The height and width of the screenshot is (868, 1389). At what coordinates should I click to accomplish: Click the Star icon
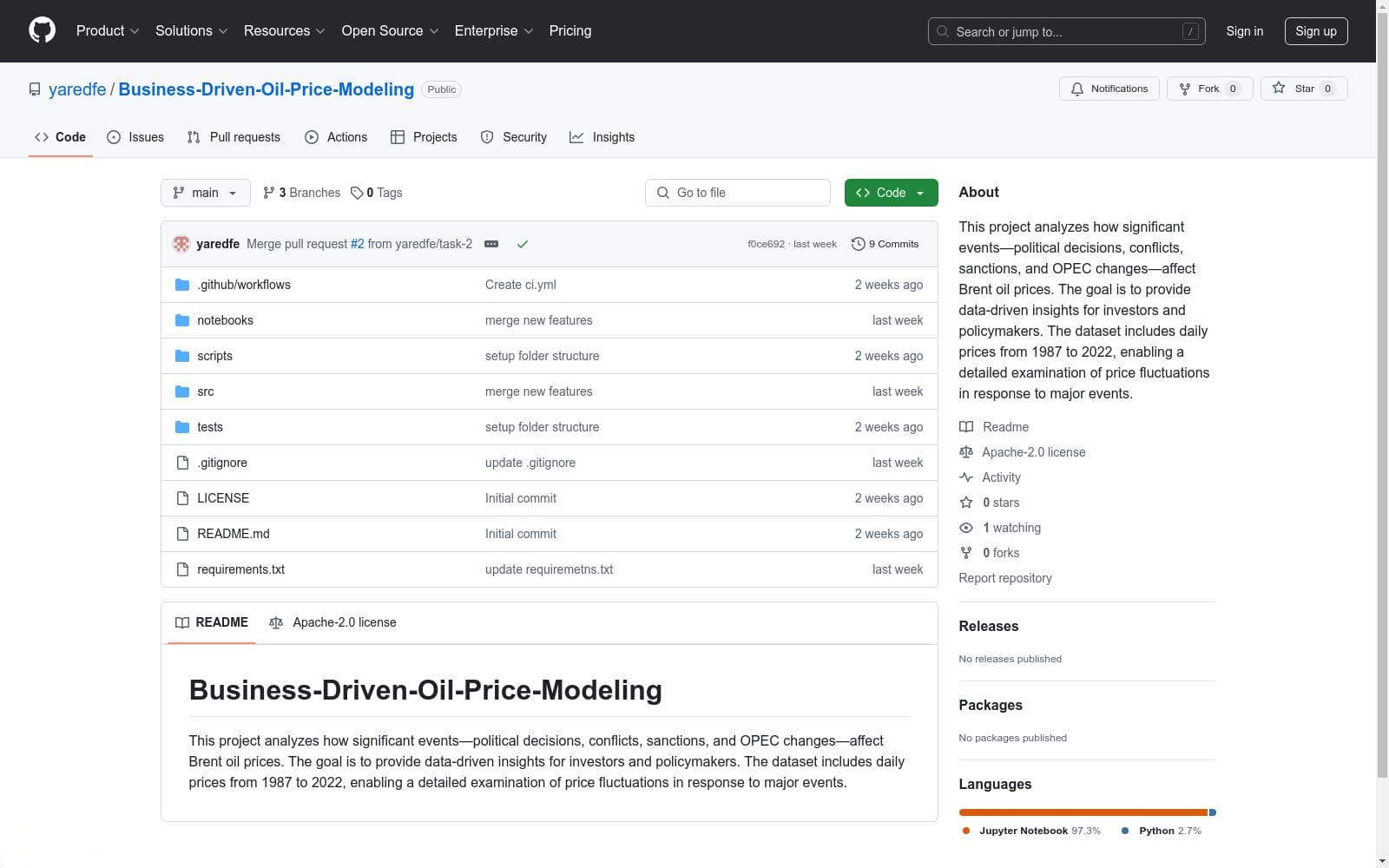pos(1279,88)
